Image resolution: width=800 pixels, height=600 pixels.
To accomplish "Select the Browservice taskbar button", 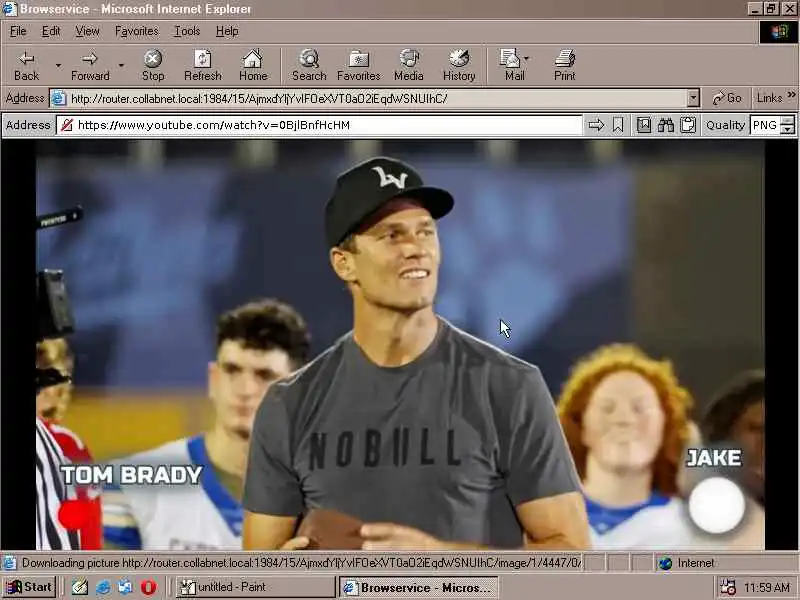I will (x=418, y=587).
